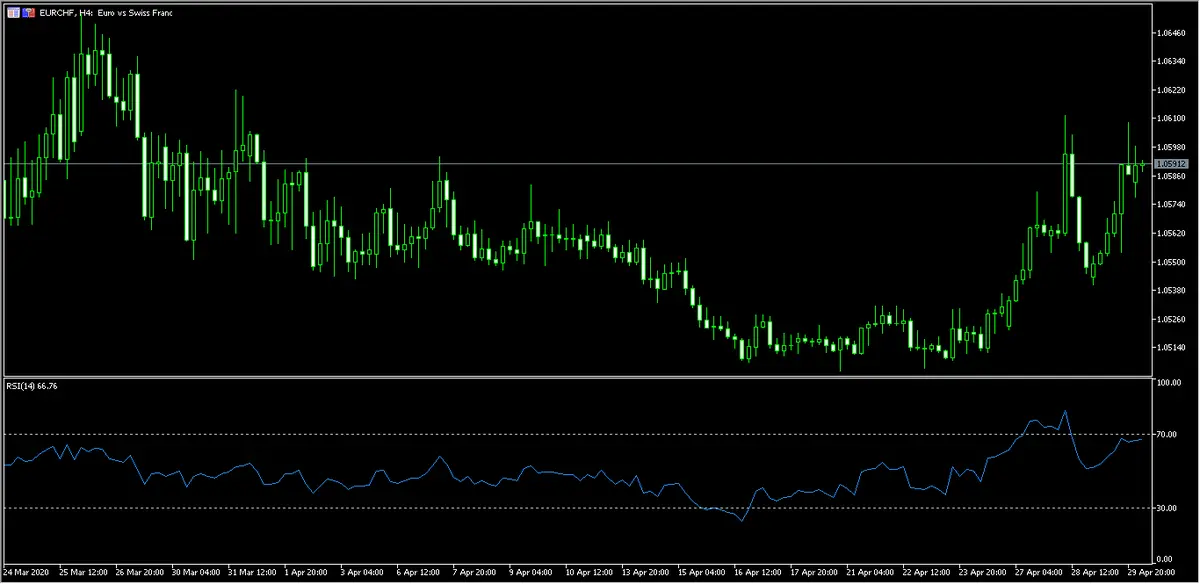The height and width of the screenshot is (584, 1200).
Task: Click the current price label on price axis
Action: click(x=1170, y=163)
